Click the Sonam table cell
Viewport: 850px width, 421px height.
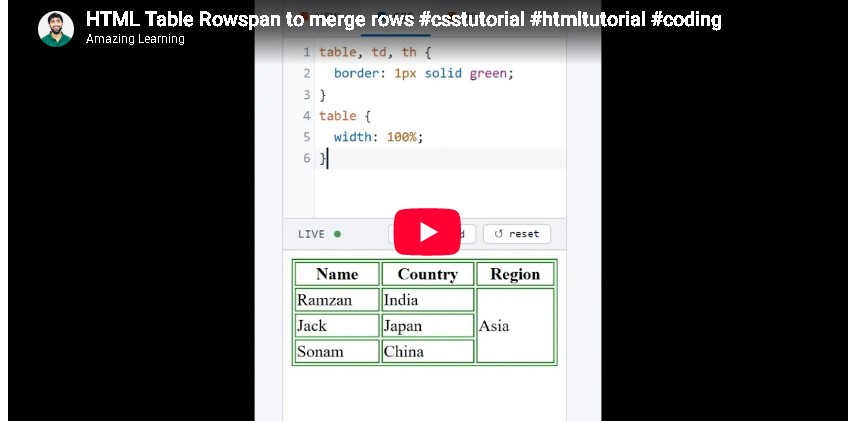337,351
